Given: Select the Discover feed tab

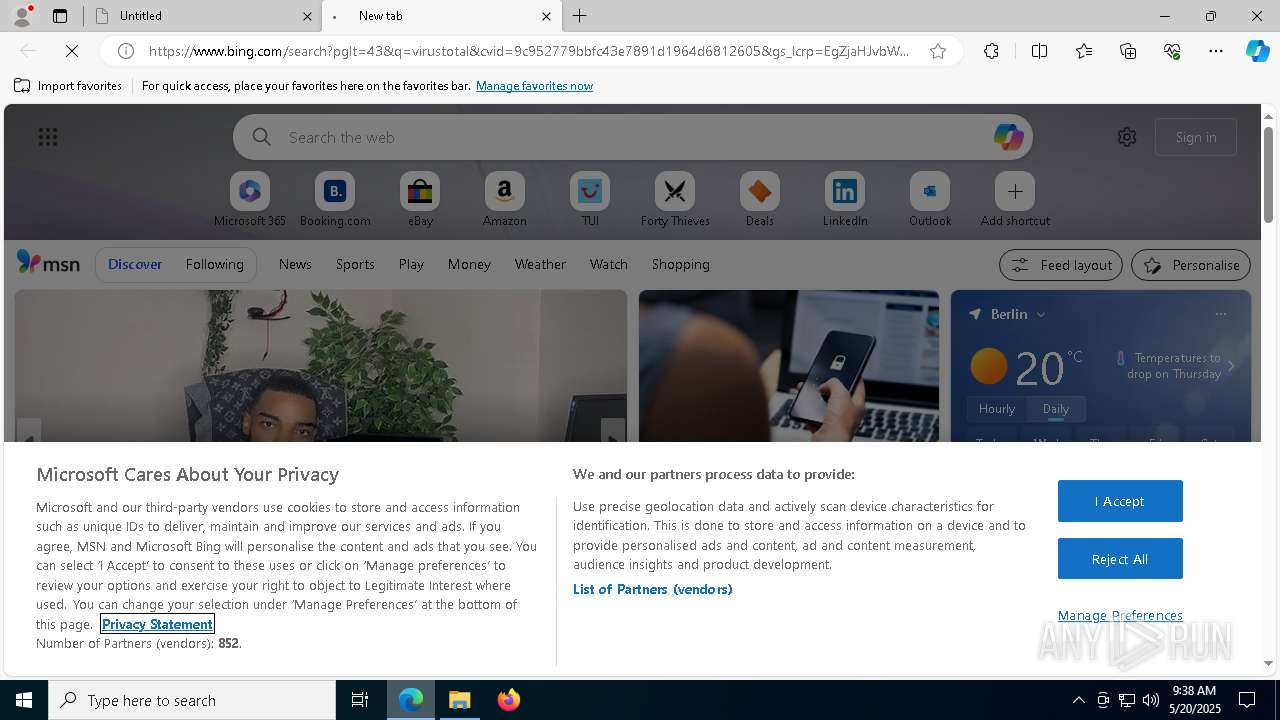Looking at the screenshot, I should coord(135,264).
